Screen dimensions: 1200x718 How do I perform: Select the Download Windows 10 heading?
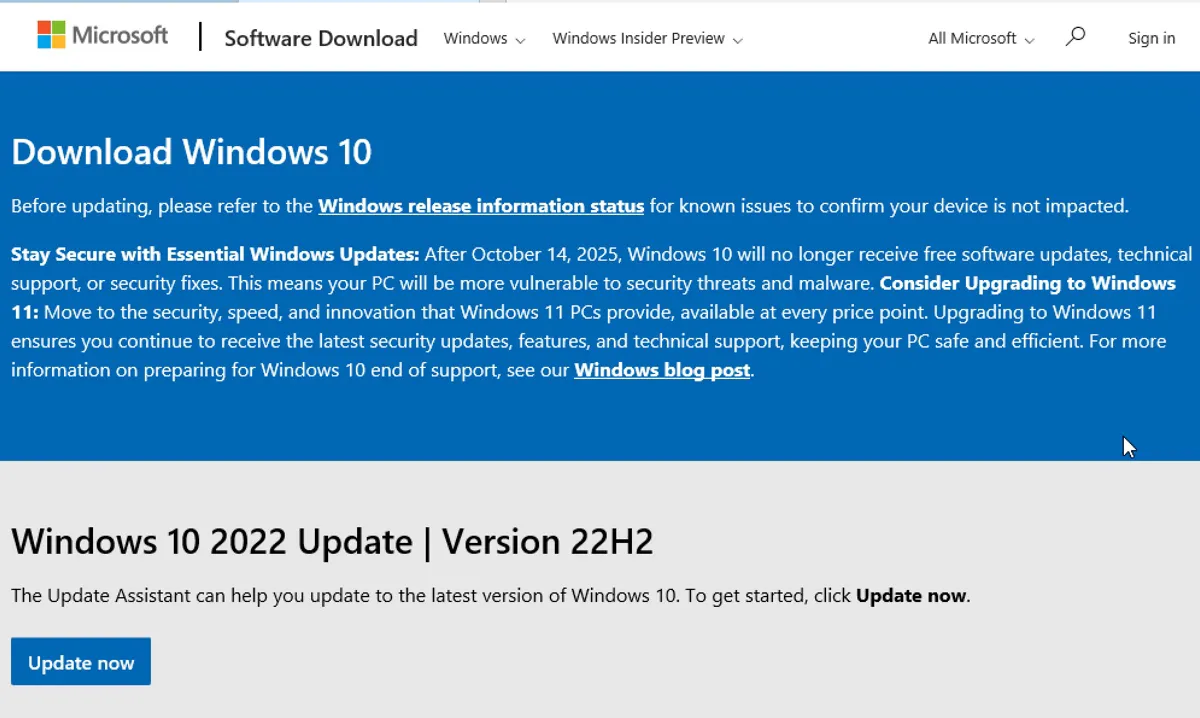click(x=191, y=151)
